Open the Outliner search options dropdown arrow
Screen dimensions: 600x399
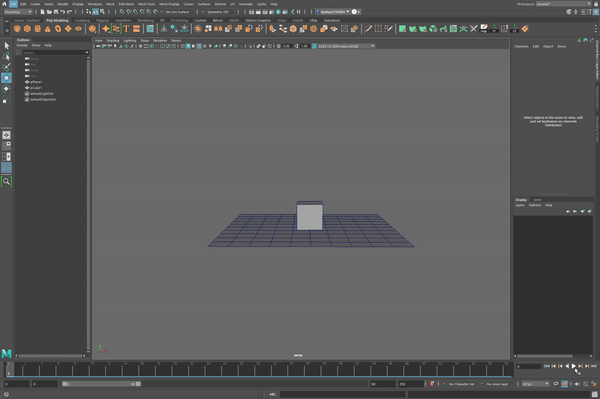point(87,52)
